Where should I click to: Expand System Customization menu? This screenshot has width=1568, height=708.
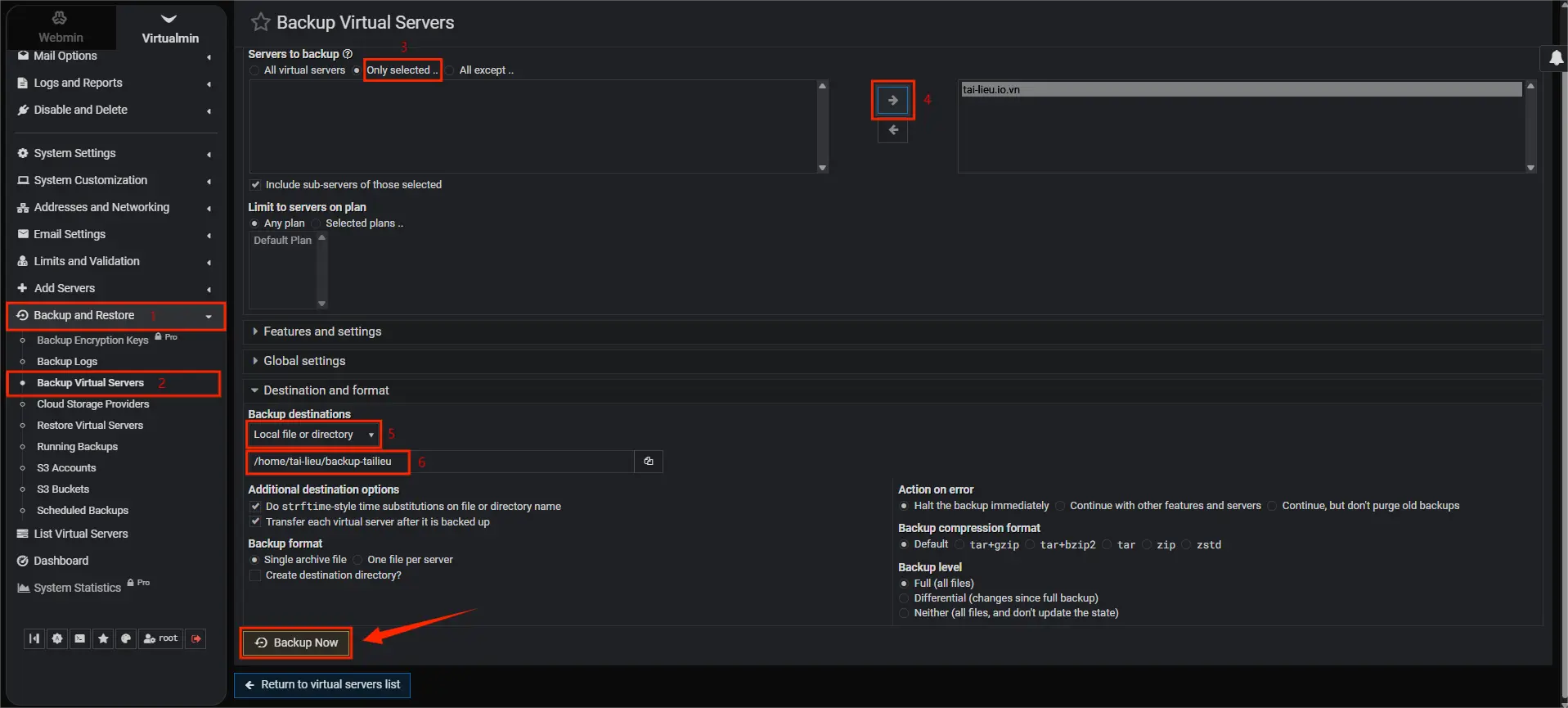pyautogui.click(x=115, y=180)
